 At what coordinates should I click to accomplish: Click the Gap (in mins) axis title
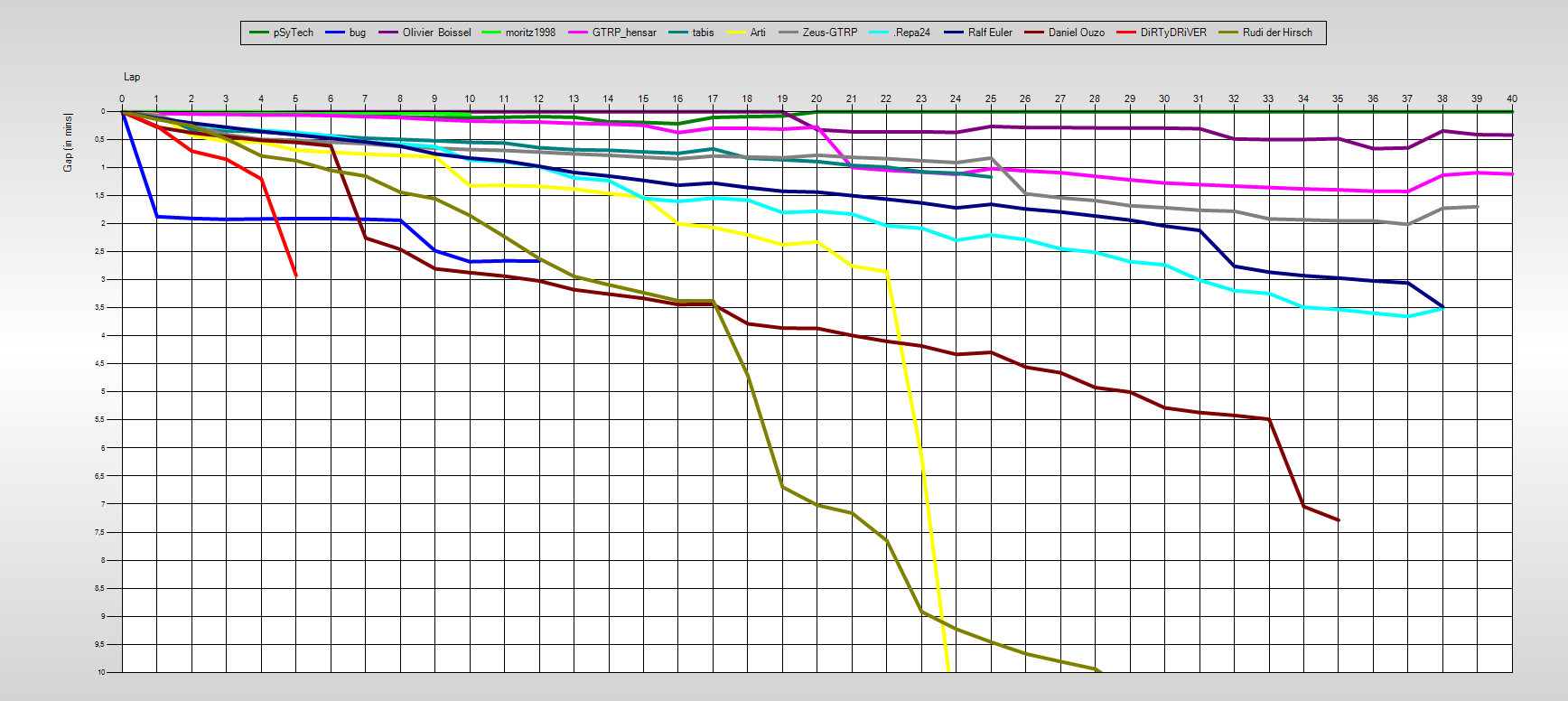coord(68,143)
